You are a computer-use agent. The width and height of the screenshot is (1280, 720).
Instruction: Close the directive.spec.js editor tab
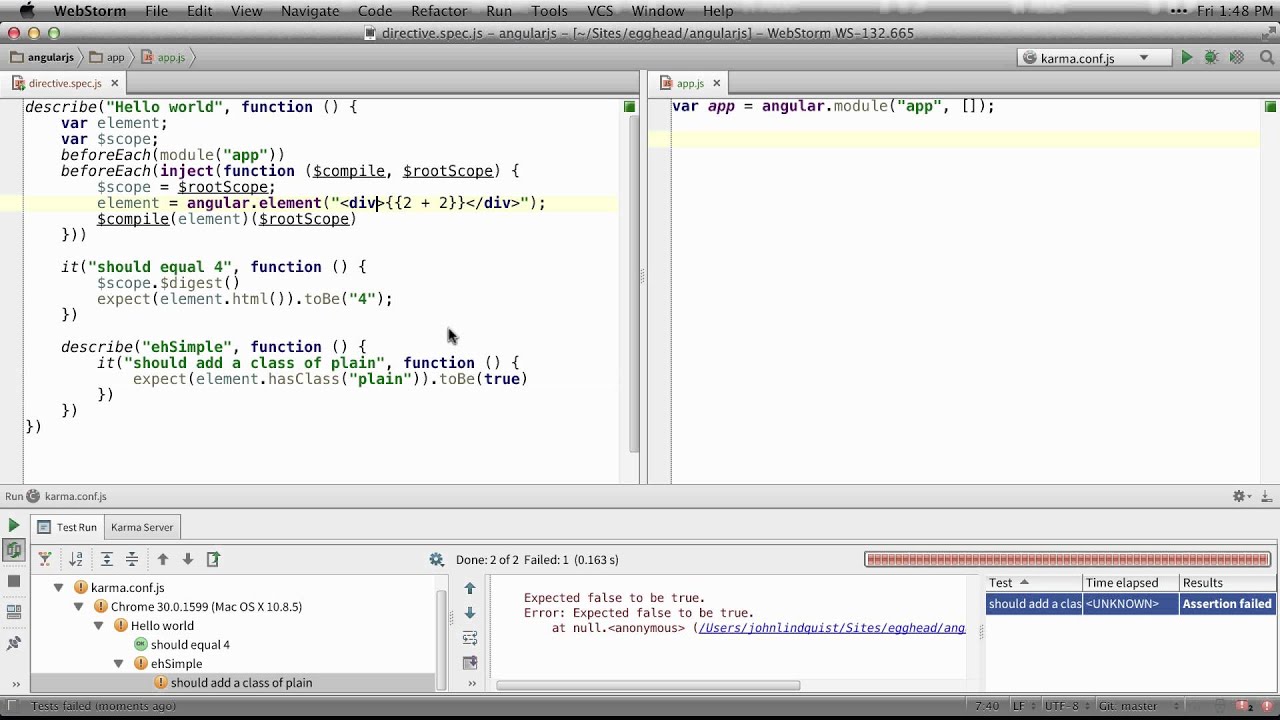(114, 83)
